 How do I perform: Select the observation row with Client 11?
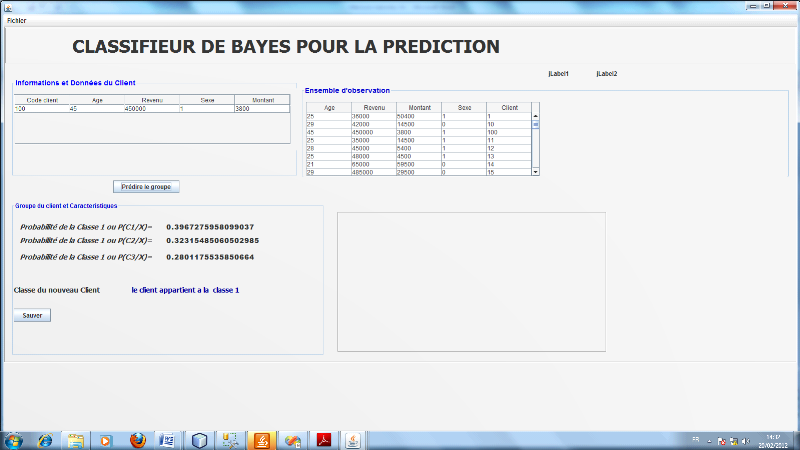point(419,140)
